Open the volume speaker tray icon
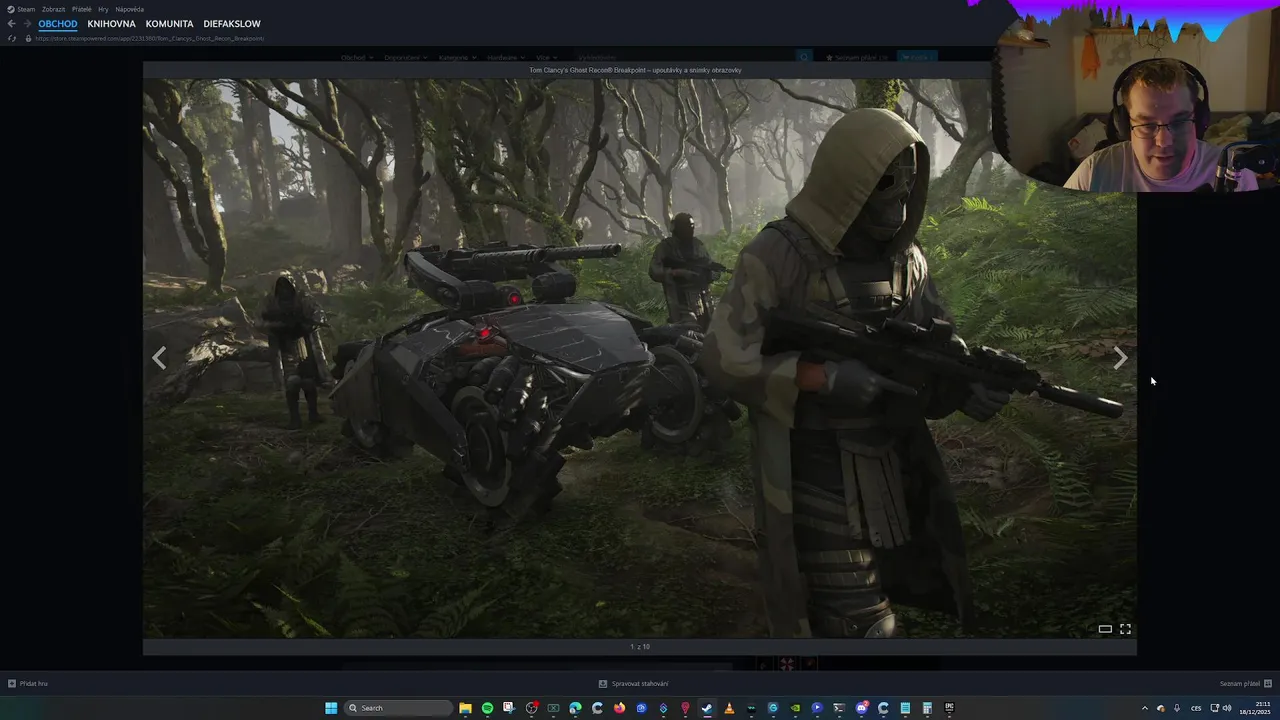Image resolution: width=1280 pixels, height=720 pixels. [x=1227, y=708]
